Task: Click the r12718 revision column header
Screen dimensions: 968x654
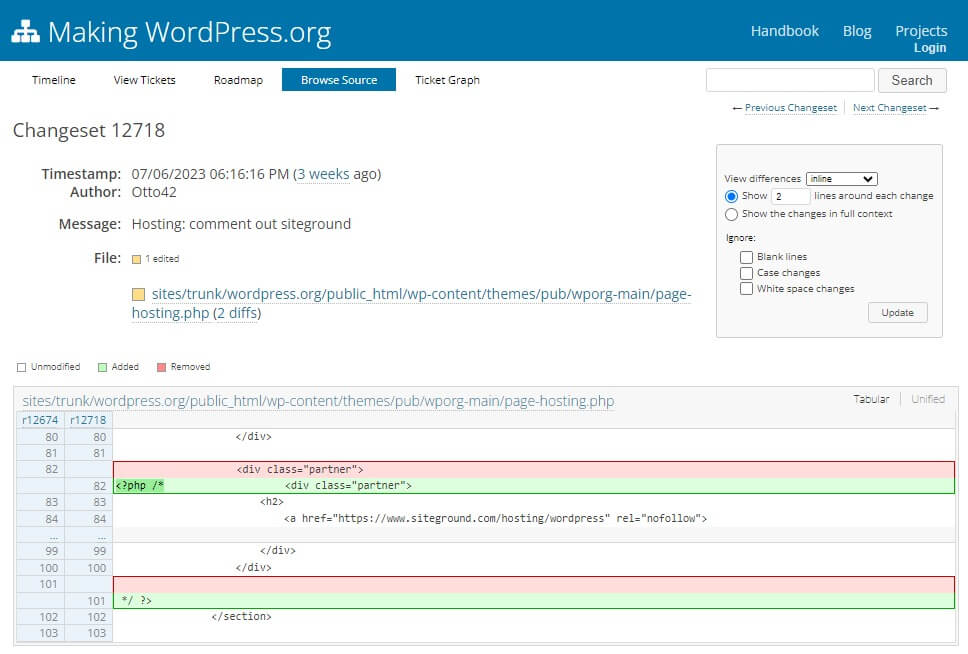Action: click(88, 421)
